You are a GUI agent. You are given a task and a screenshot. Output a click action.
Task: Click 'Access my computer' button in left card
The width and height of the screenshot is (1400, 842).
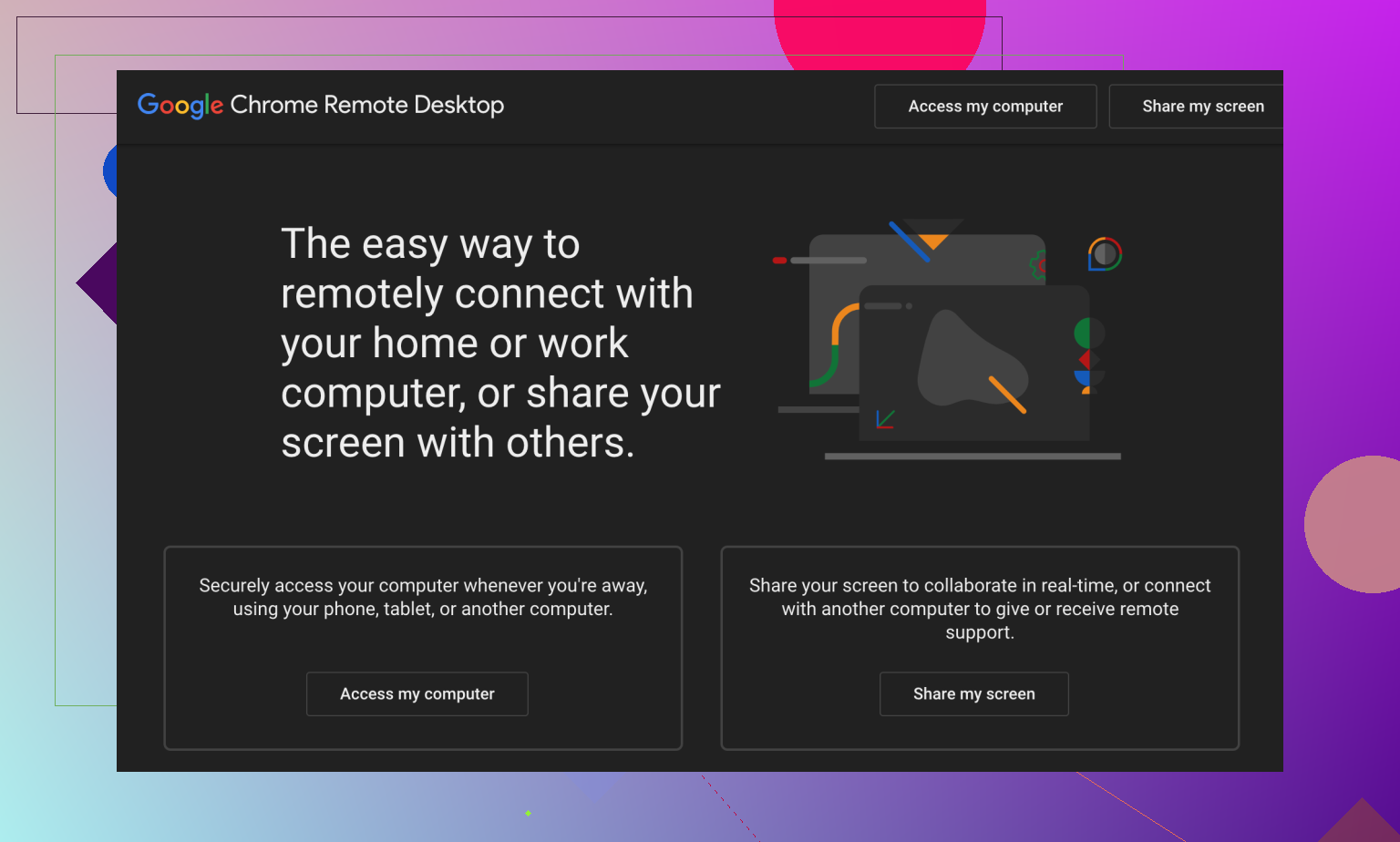417,694
